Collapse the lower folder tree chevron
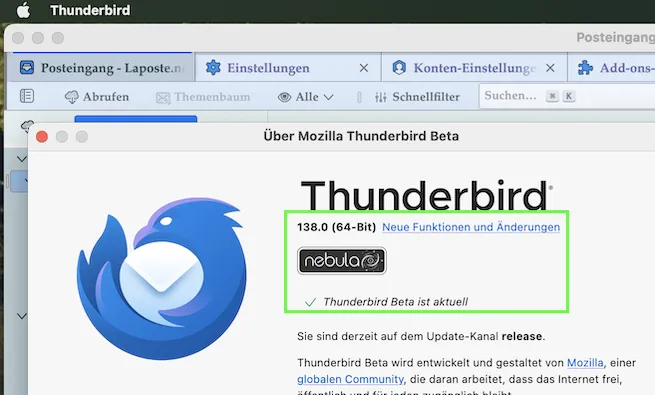655x395 pixels. tap(21, 316)
